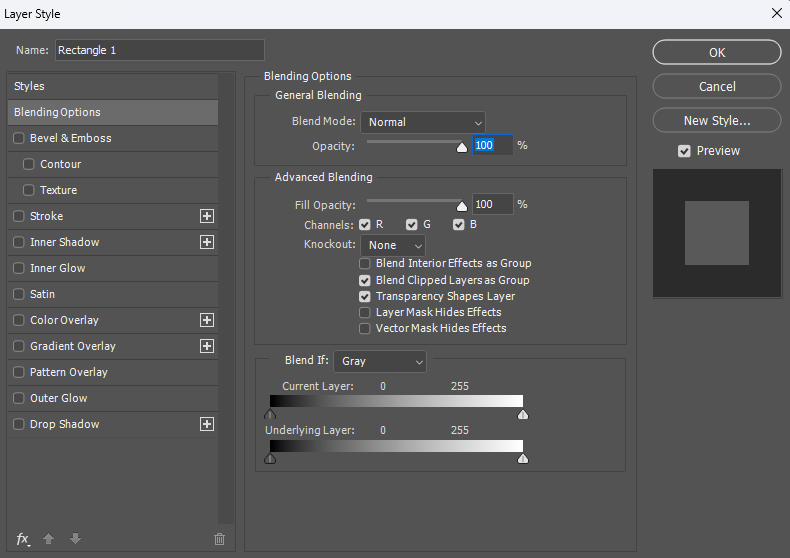
Task: Enable the Drop Shadow checkbox
Action: [19, 424]
